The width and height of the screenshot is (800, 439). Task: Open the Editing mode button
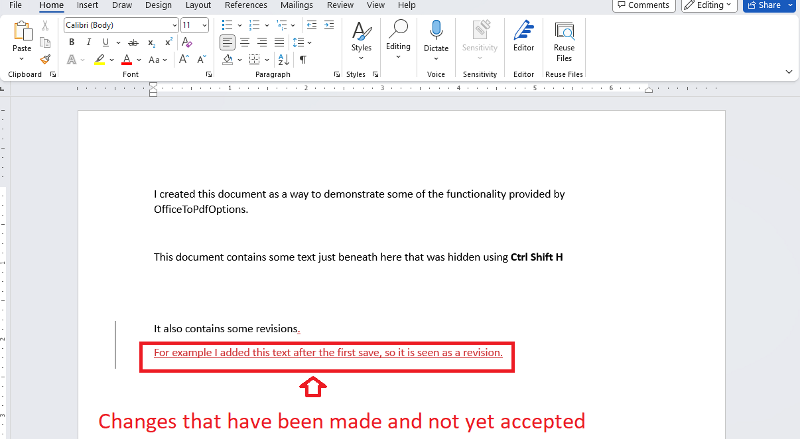point(709,5)
